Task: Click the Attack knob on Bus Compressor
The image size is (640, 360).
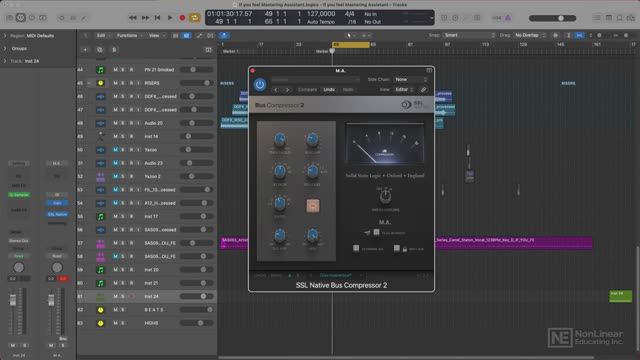Action: click(x=280, y=171)
